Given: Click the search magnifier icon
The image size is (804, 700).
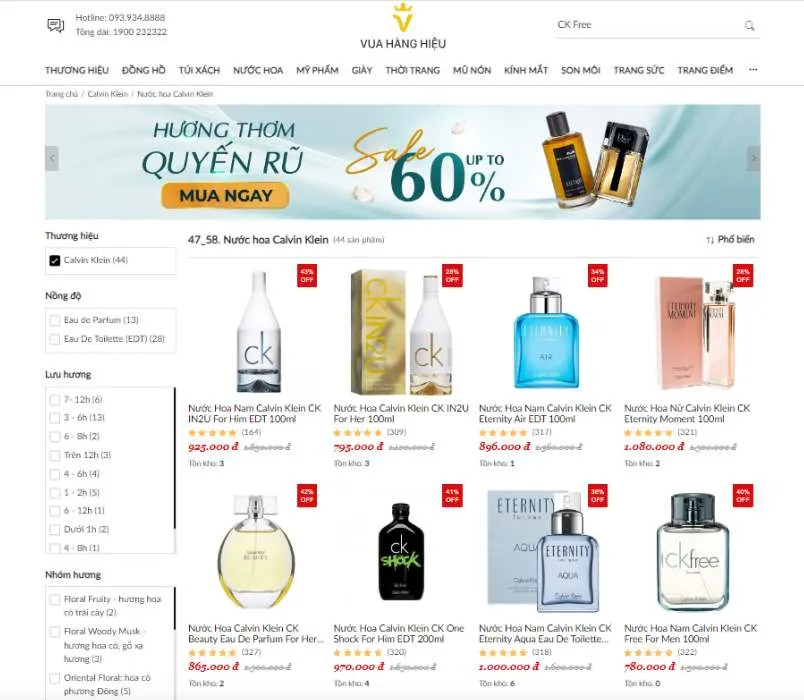Looking at the screenshot, I should (x=749, y=25).
